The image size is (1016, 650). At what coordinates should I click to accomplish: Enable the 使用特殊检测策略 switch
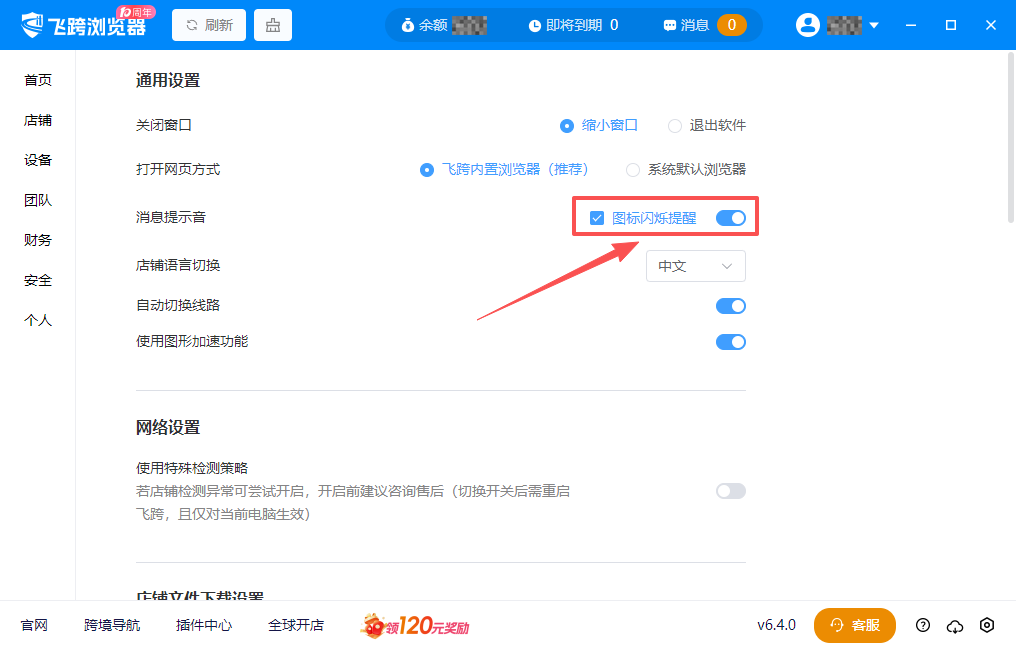731,491
